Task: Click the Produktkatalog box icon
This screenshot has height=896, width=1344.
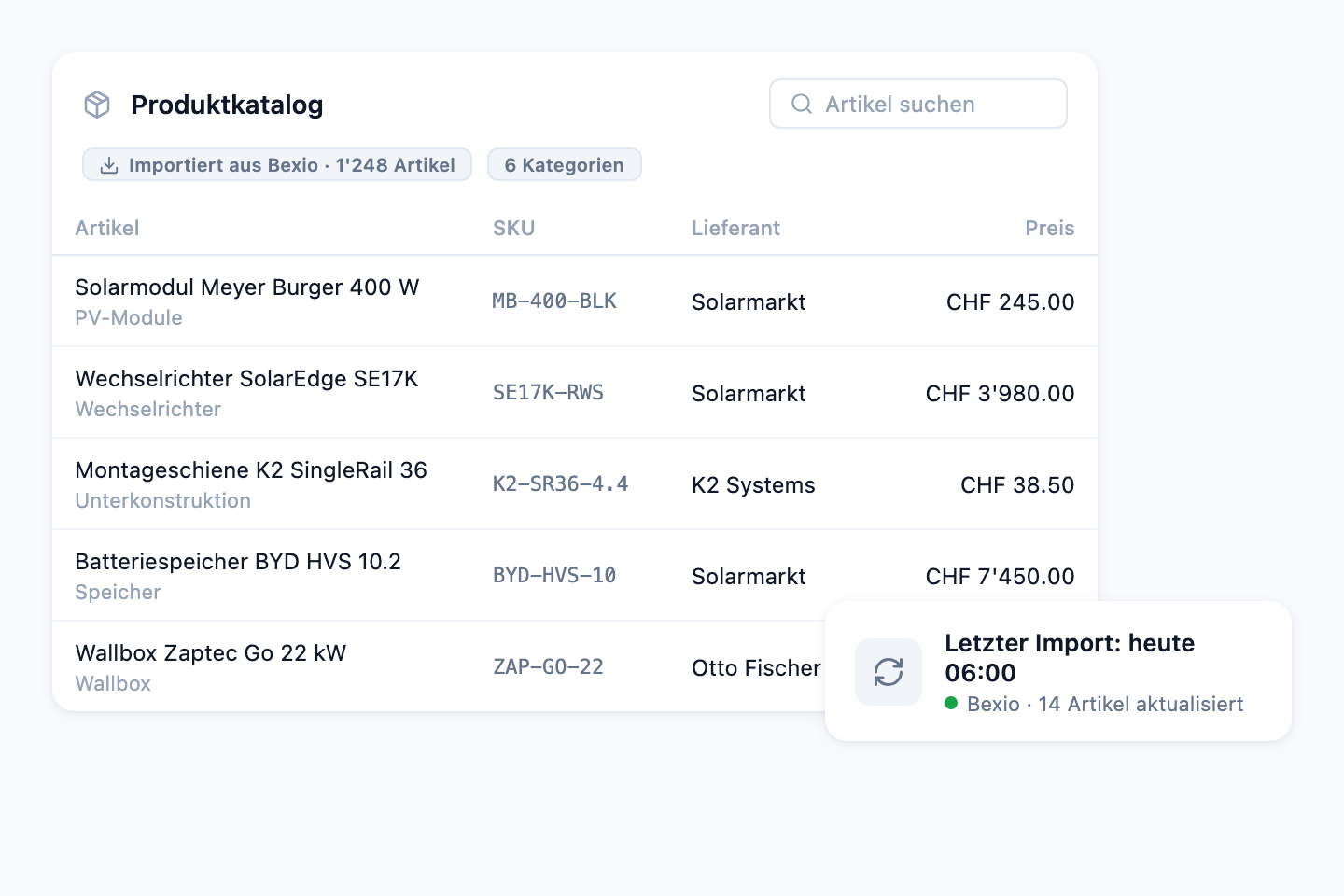Action: coord(97,105)
